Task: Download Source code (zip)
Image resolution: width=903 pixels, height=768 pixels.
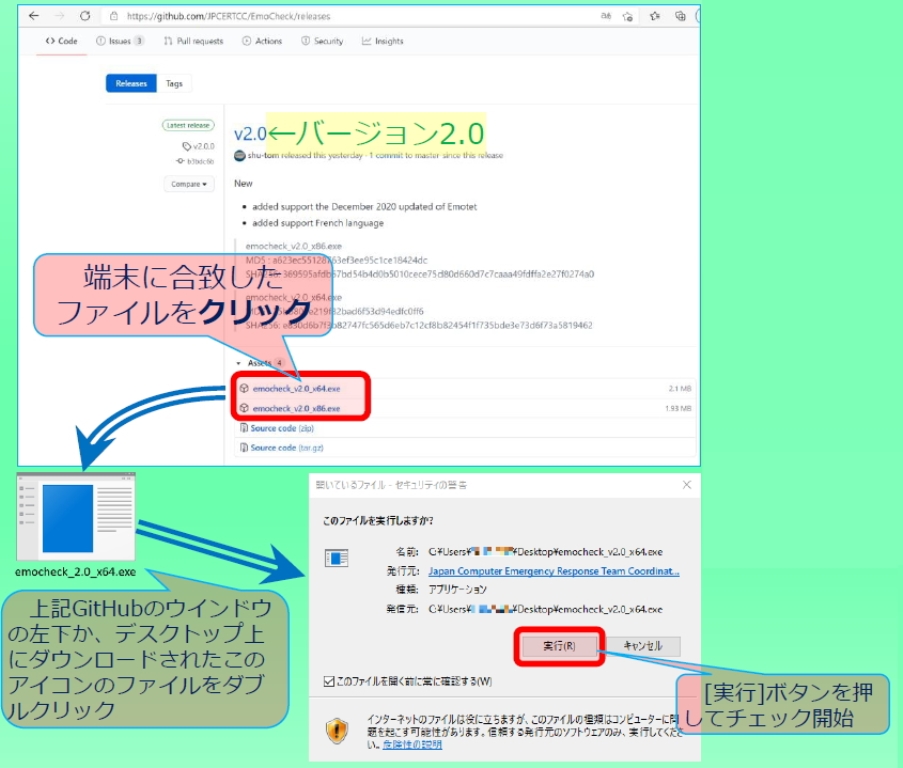Action: 282,428
